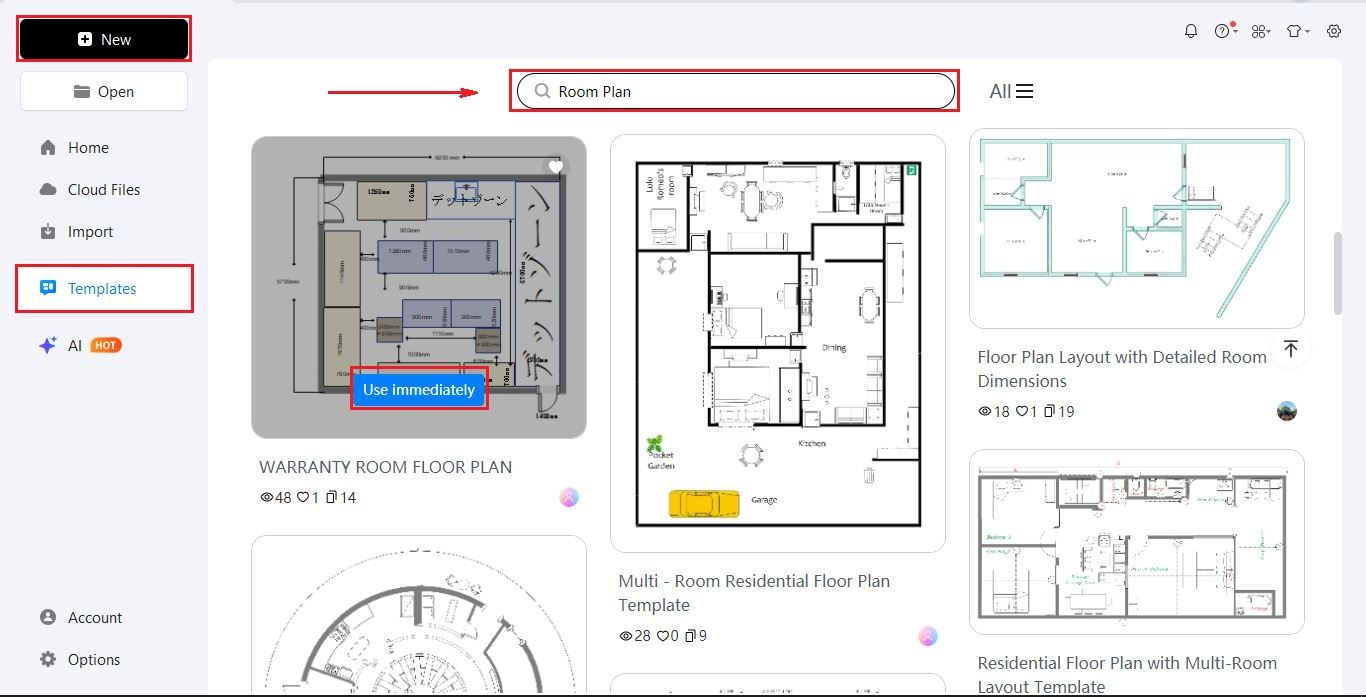This screenshot has width=1366, height=697.
Task: Click copy icon under Floor Plan Layout template
Action: [x=1049, y=411]
